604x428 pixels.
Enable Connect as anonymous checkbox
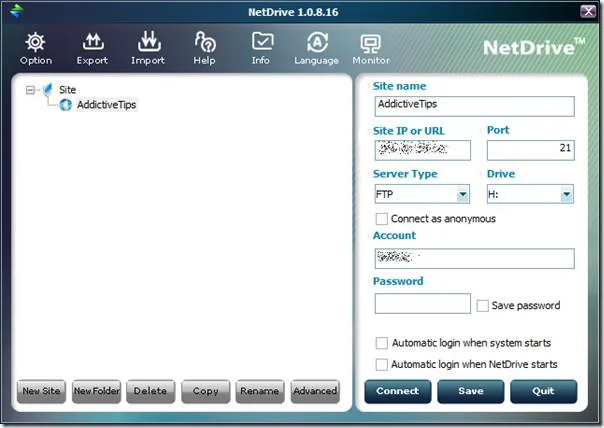point(381,219)
